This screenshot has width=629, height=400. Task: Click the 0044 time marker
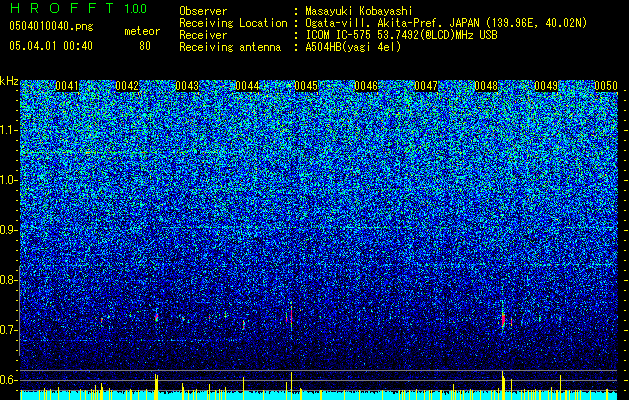point(247,86)
